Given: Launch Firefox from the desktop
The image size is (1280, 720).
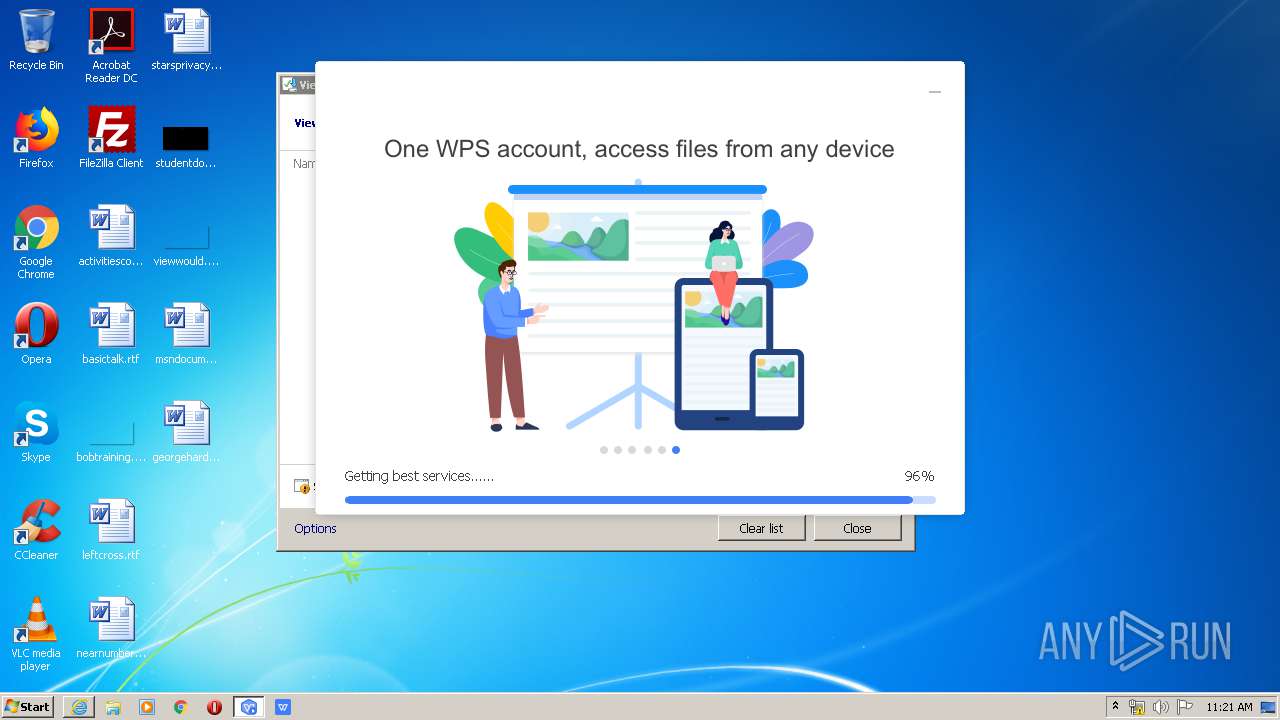Looking at the screenshot, I should tap(36, 138).
